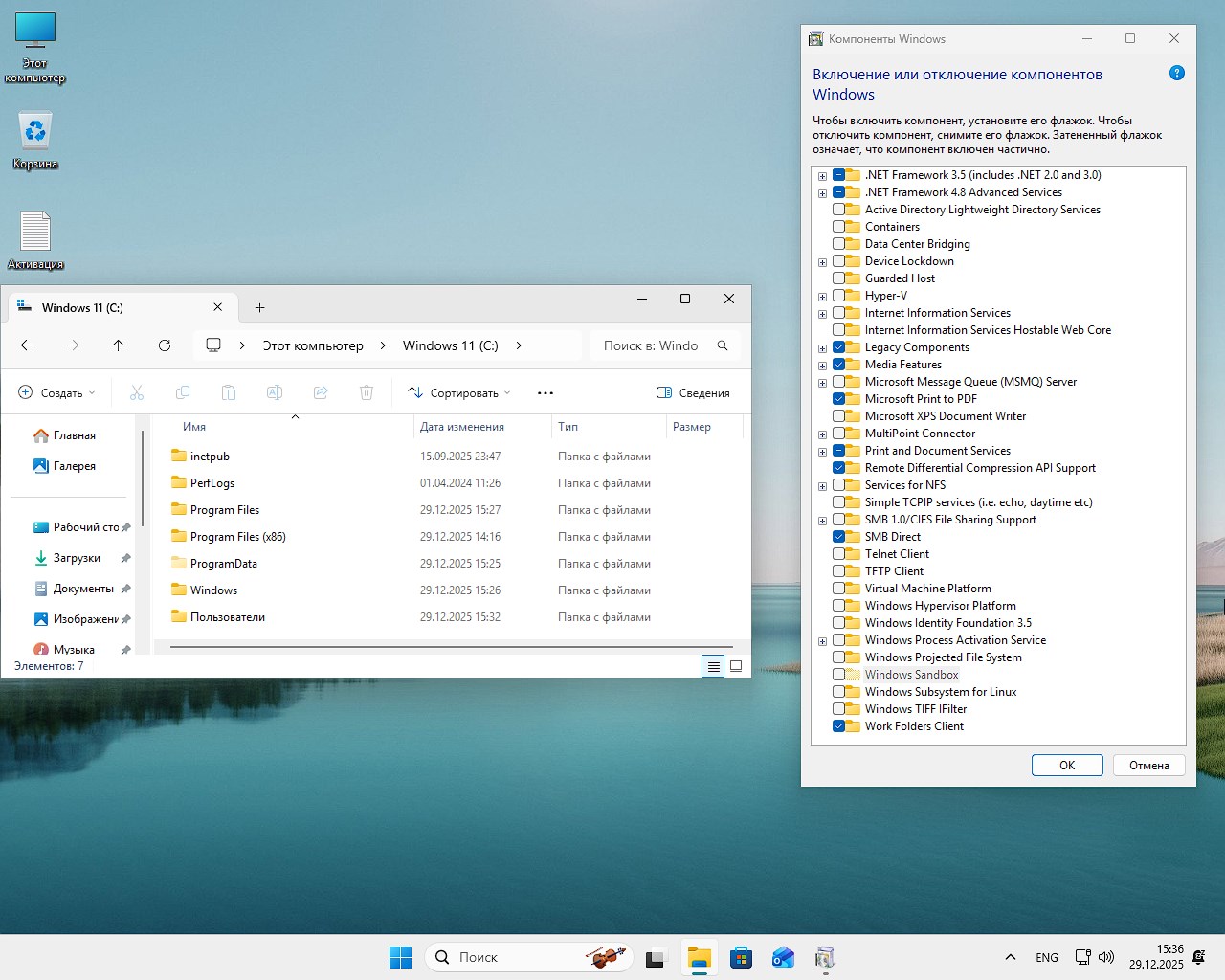Viewport: 1225px width, 980px height.
Task: Uncheck the SMB Direct checkbox
Action: point(839,537)
